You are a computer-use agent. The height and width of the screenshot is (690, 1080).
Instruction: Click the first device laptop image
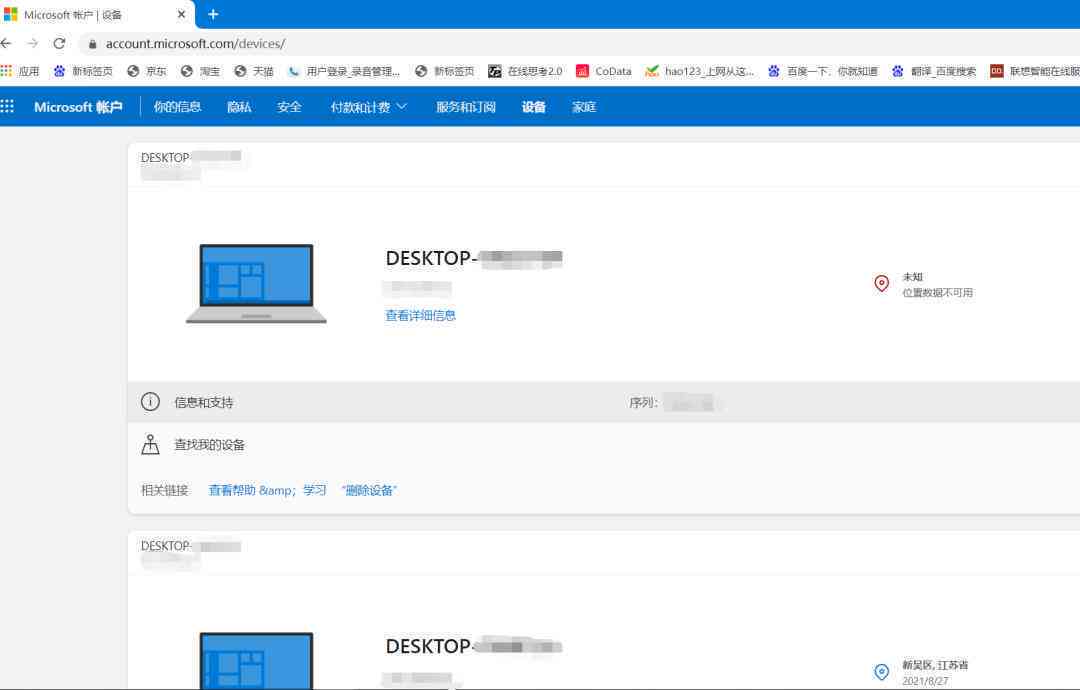coord(256,283)
